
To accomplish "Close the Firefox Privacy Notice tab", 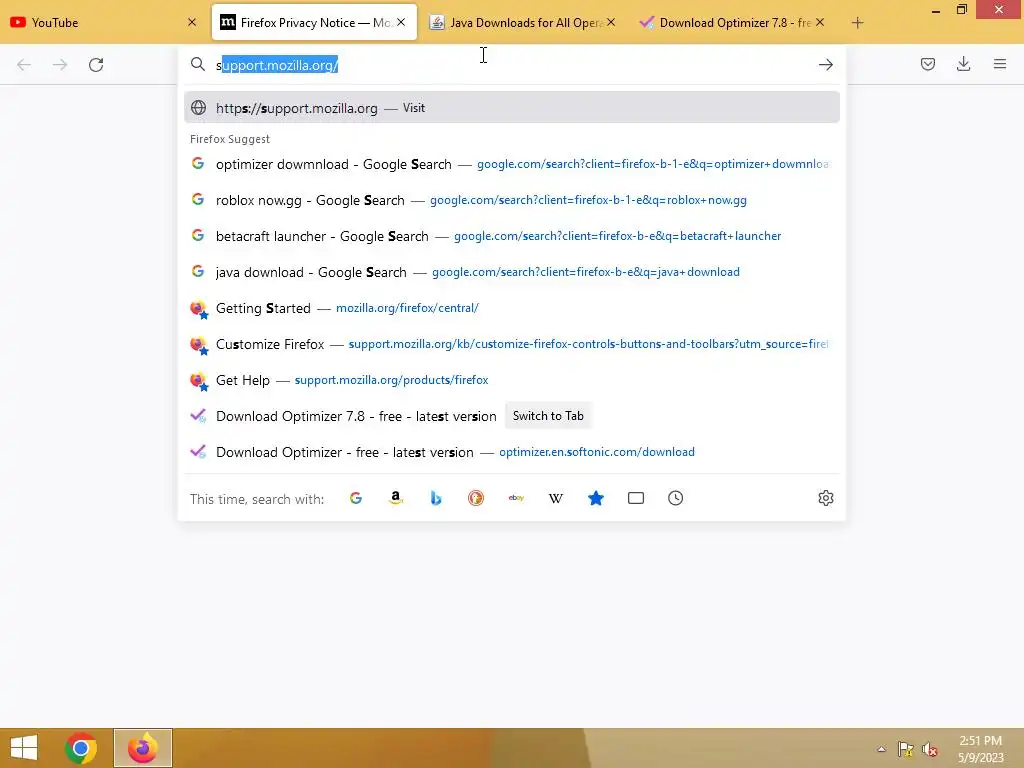I will pyautogui.click(x=401, y=22).
